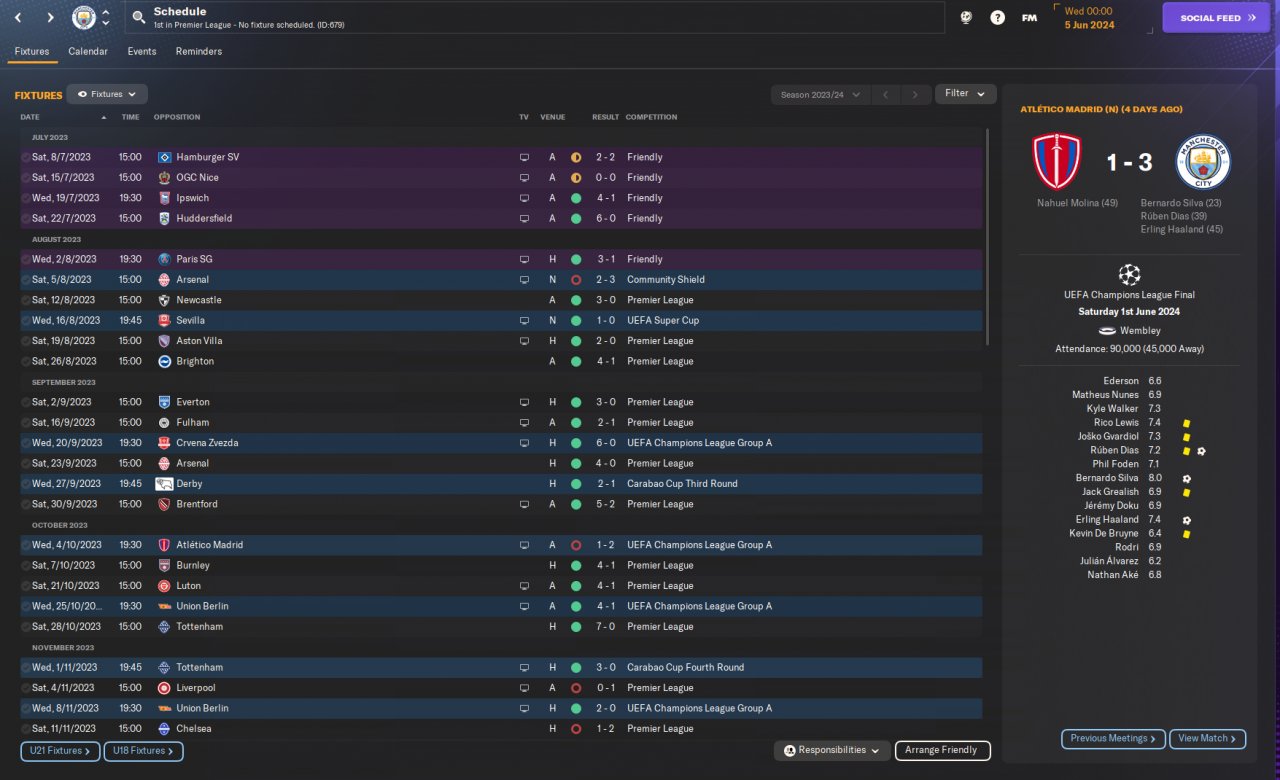Viewport: 1280px width, 780px height.
Task: Click the View Match button
Action: [x=1207, y=739]
